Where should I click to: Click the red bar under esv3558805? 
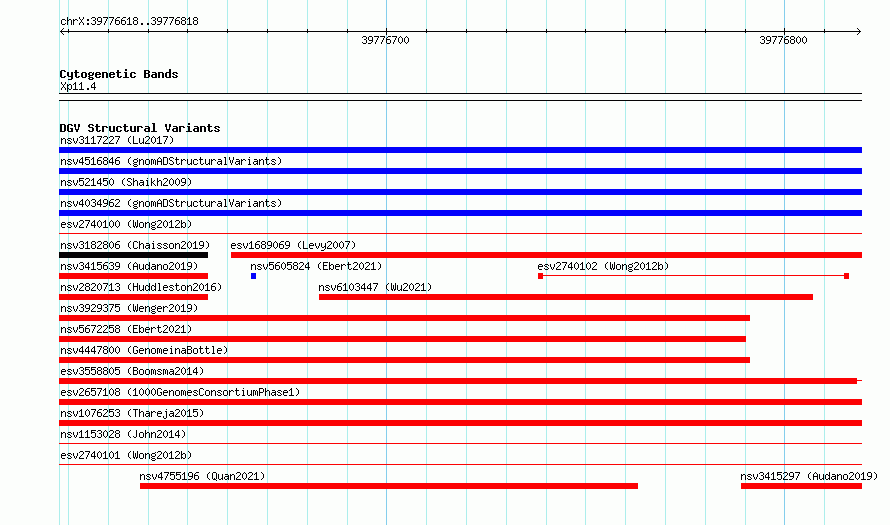click(x=458, y=381)
